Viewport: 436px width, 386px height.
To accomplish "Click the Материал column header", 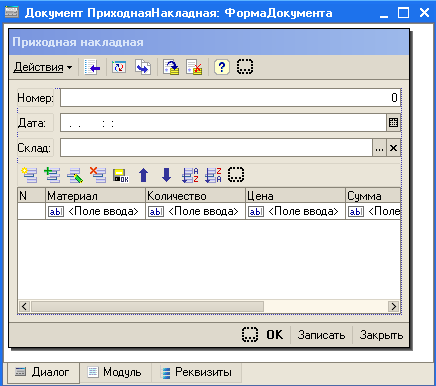I will 95,196.
